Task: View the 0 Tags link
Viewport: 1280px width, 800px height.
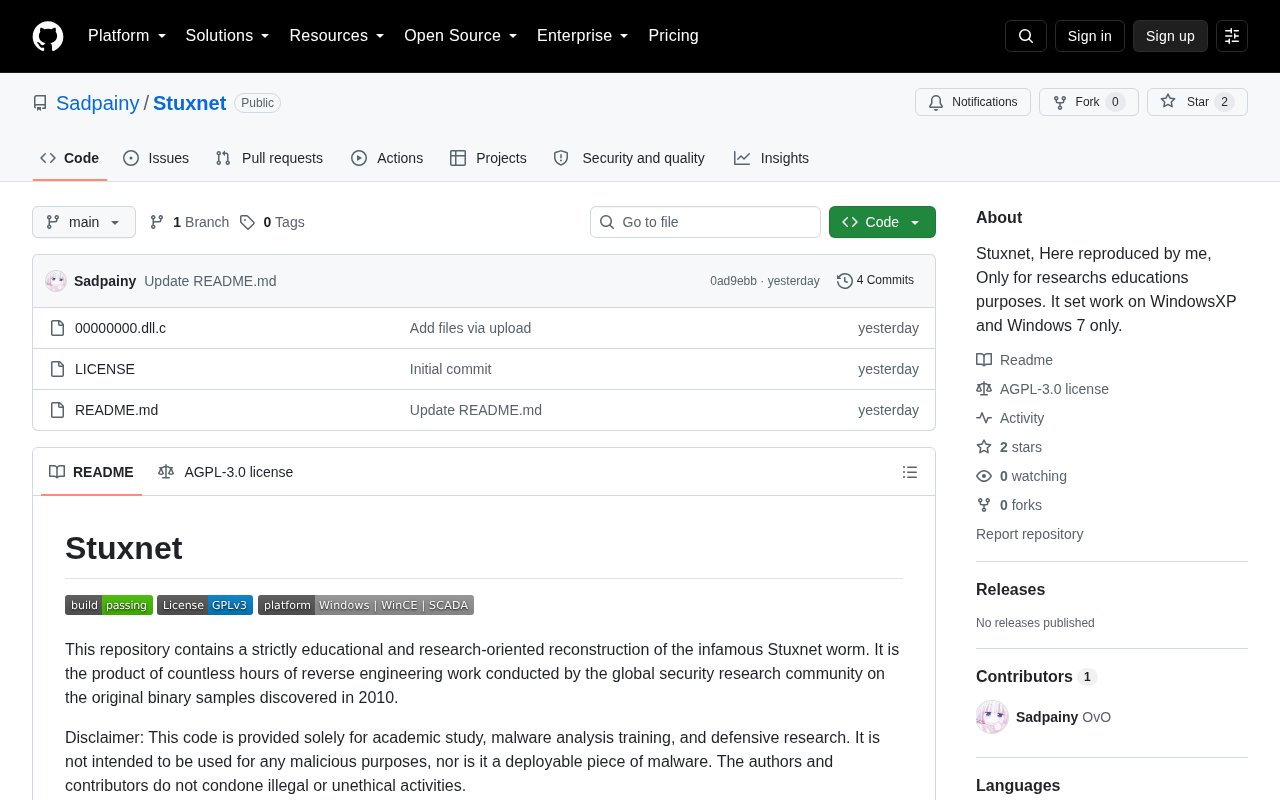Action: coord(272,222)
